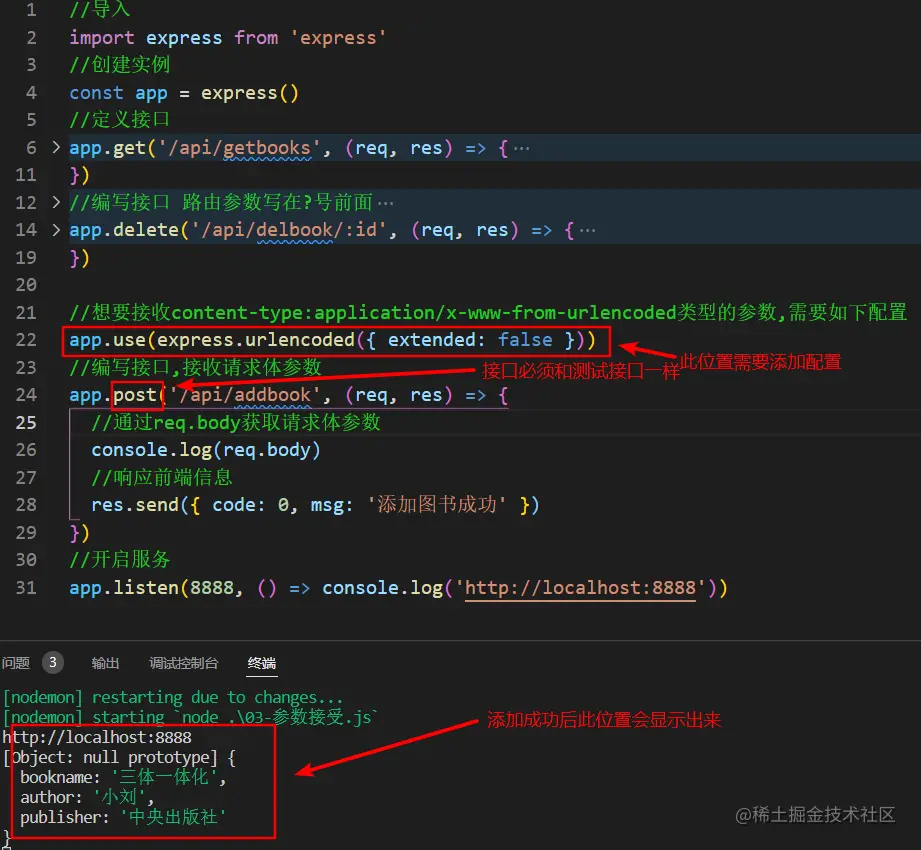Place cursor on 'import express from' line
The width and height of the screenshot is (921, 850).
point(228,38)
